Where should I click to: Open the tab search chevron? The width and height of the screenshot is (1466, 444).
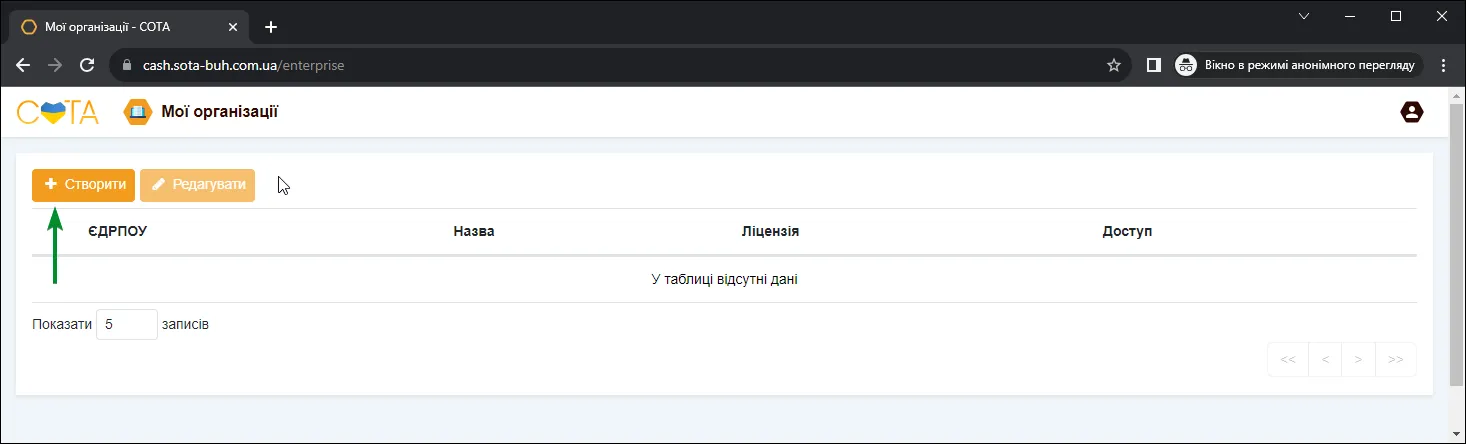pos(1303,16)
